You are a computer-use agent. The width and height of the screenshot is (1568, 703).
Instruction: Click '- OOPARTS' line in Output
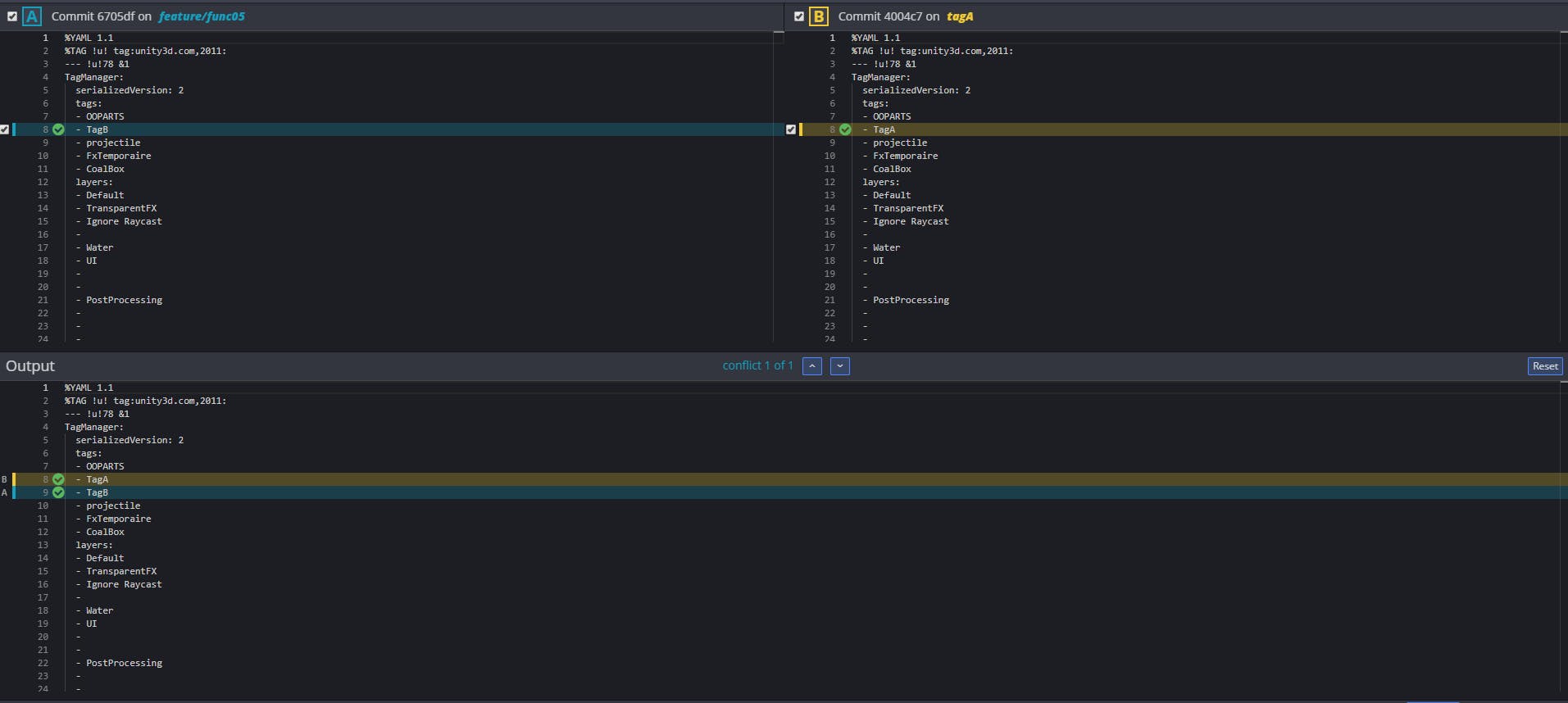click(100, 466)
